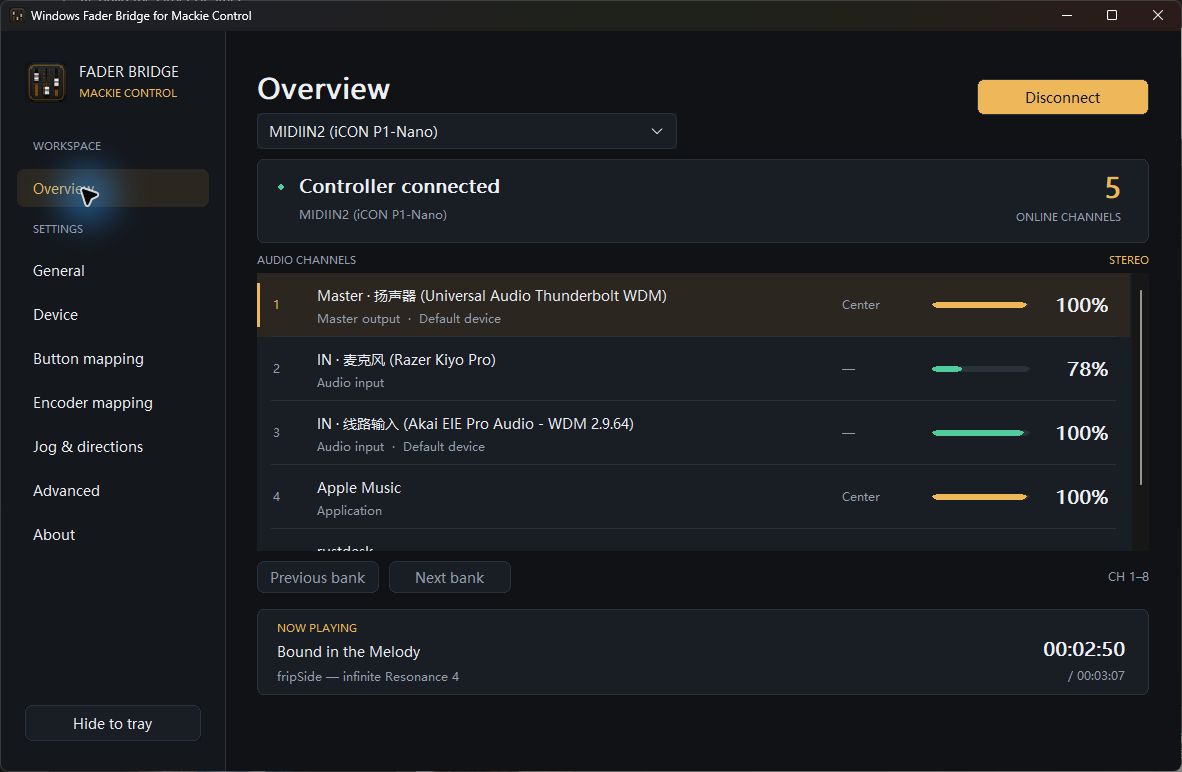
Task: Click the app icon in the title bar
Action: point(17,15)
